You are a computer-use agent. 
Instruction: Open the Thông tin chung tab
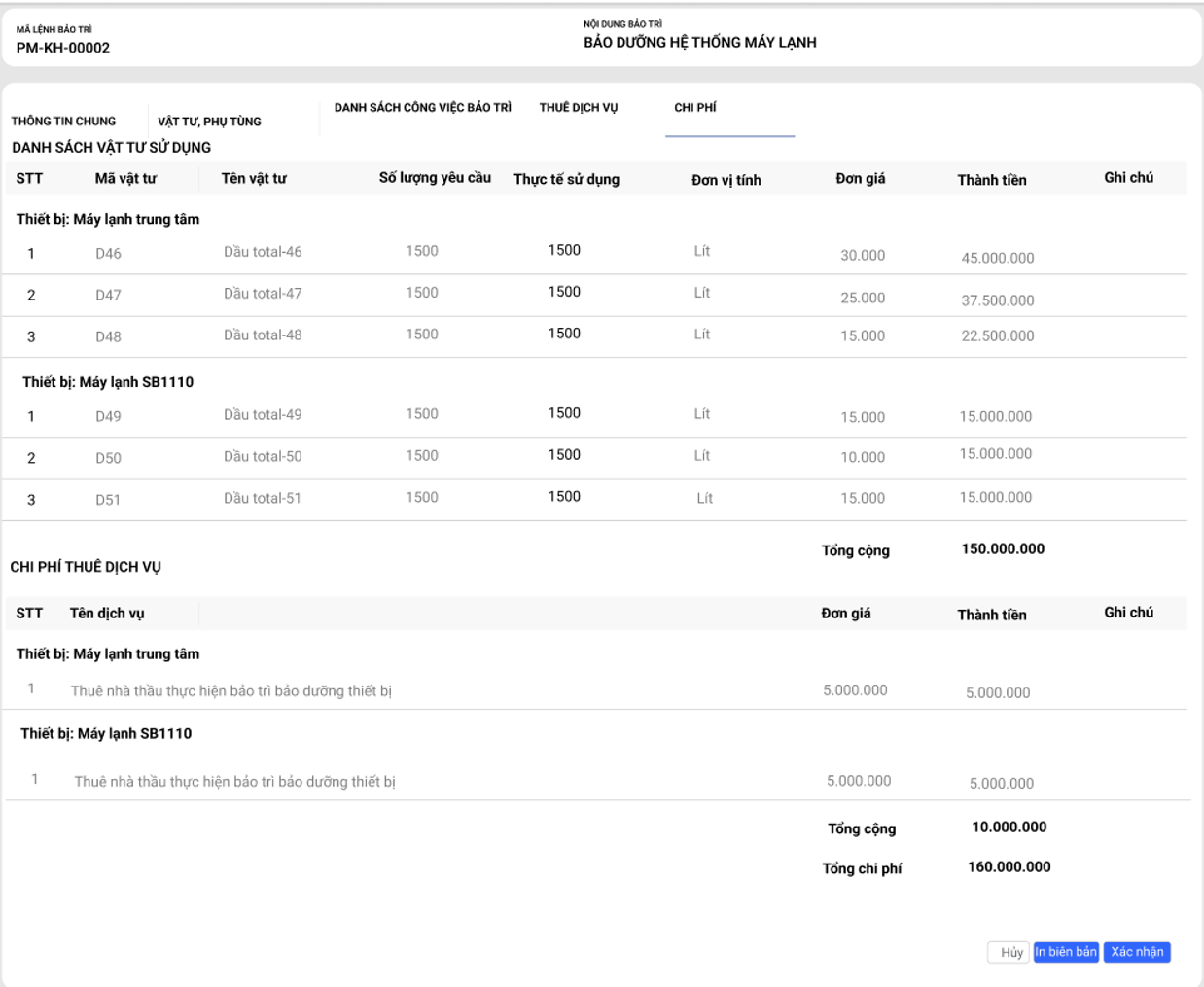pos(63,122)
